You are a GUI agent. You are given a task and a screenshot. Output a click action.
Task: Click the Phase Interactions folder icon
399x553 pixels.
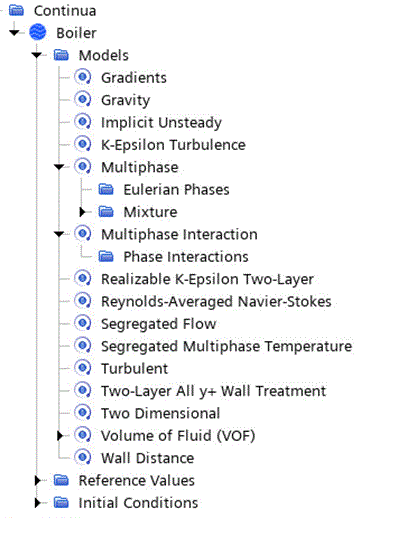106,256
